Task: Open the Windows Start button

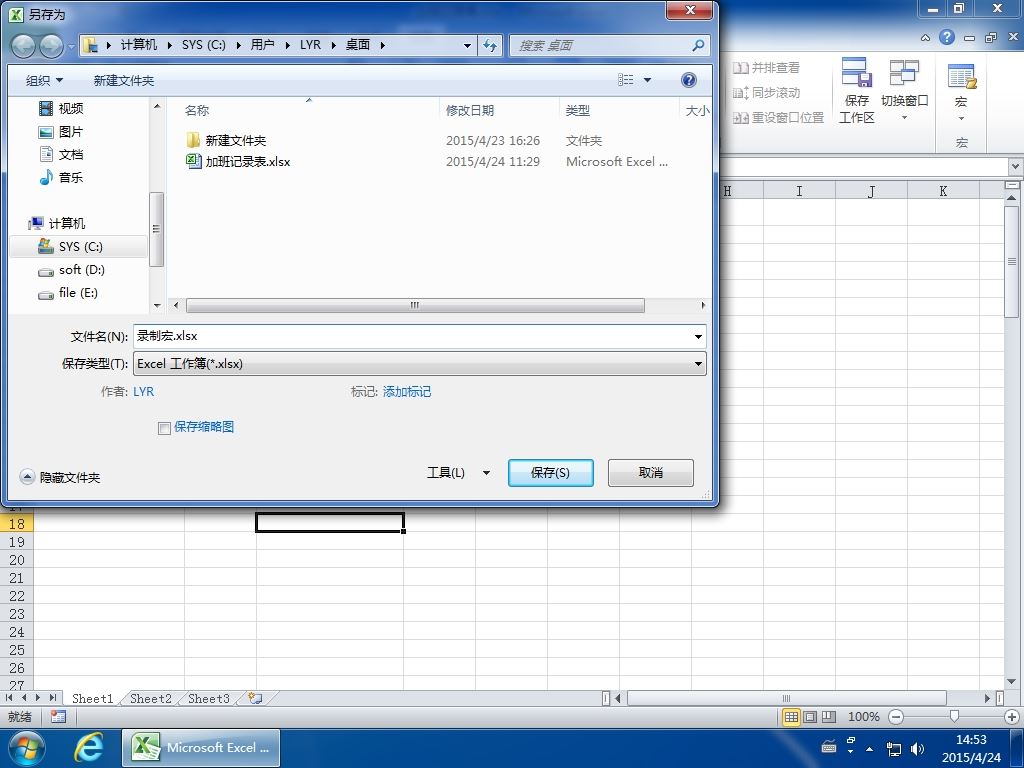Action: tap(26, 748)
